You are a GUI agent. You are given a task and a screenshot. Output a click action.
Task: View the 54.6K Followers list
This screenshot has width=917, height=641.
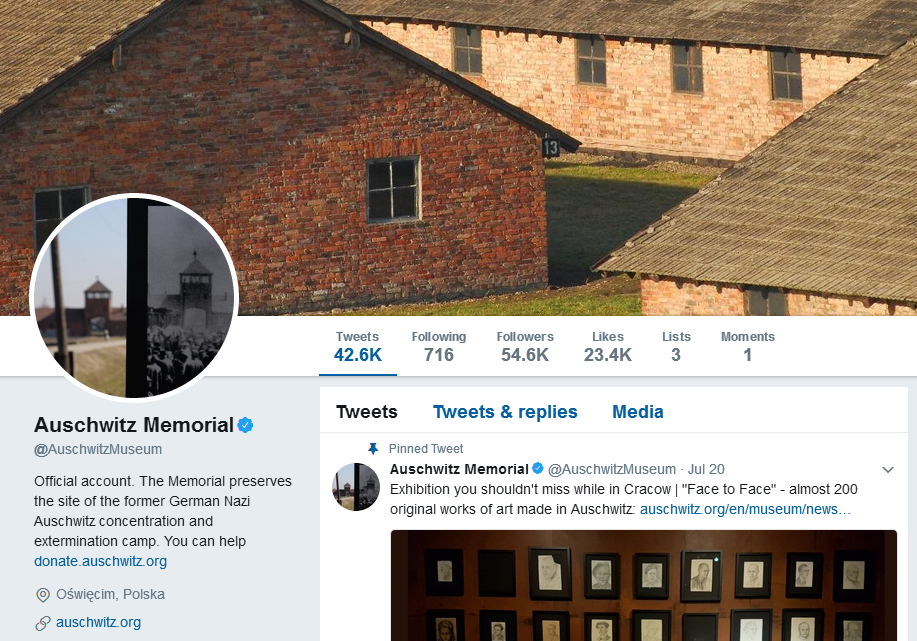pos(525,346)
